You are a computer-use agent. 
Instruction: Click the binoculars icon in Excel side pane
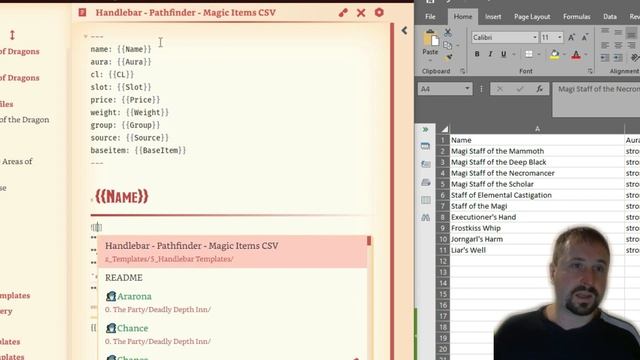425,218
